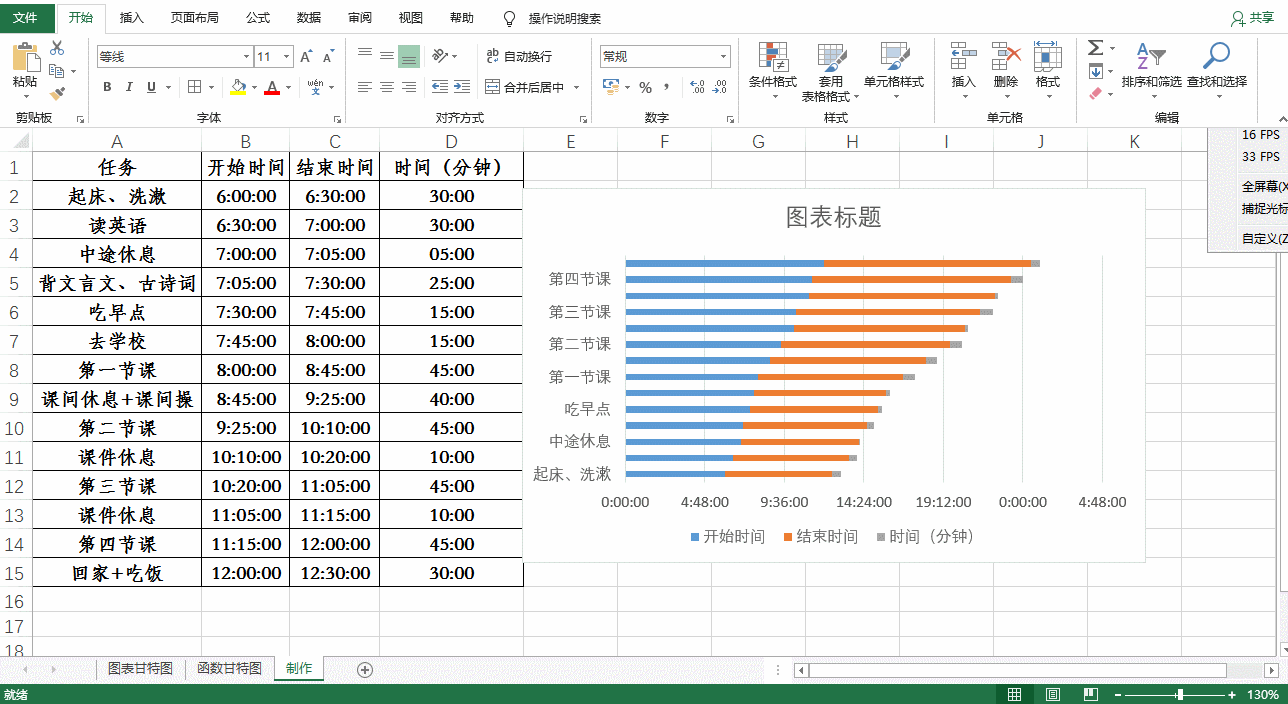Apply comma style format
The image size is (1288, 704).
point(667,87)
